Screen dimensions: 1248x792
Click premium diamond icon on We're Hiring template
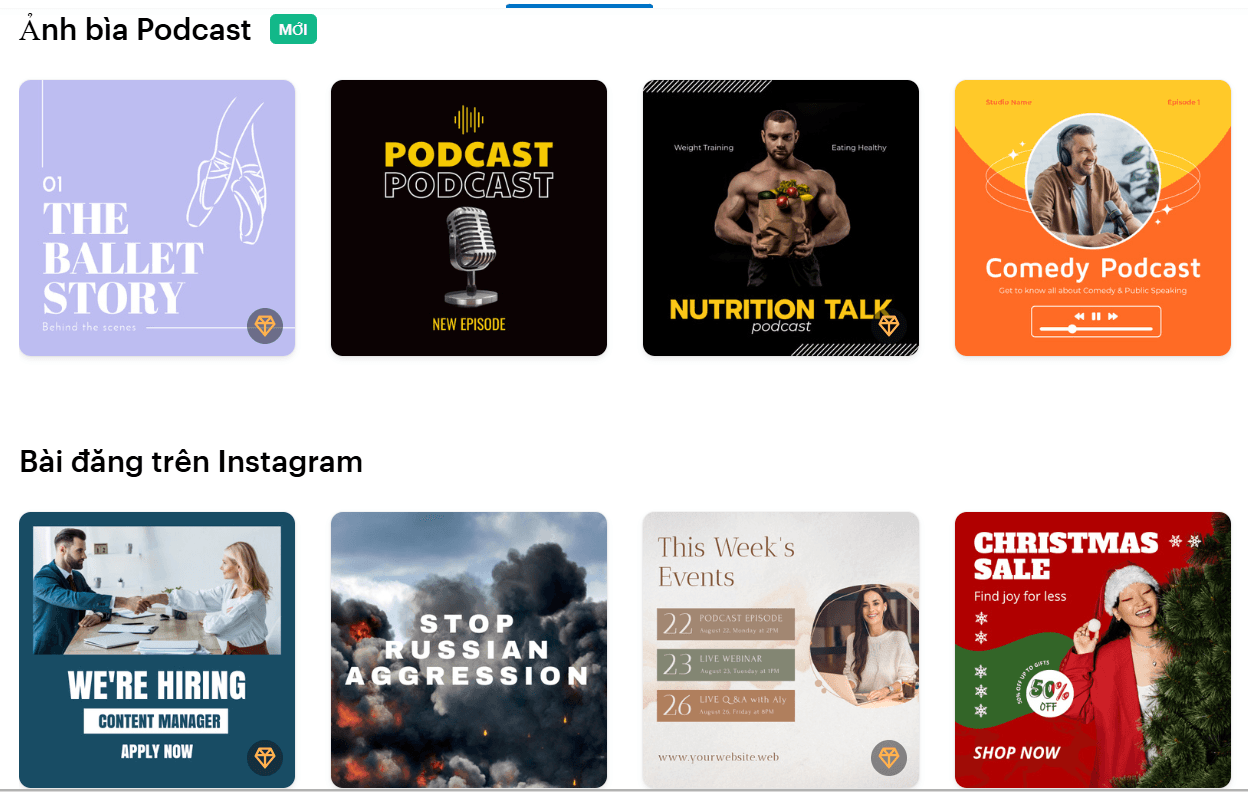[265, 758]
